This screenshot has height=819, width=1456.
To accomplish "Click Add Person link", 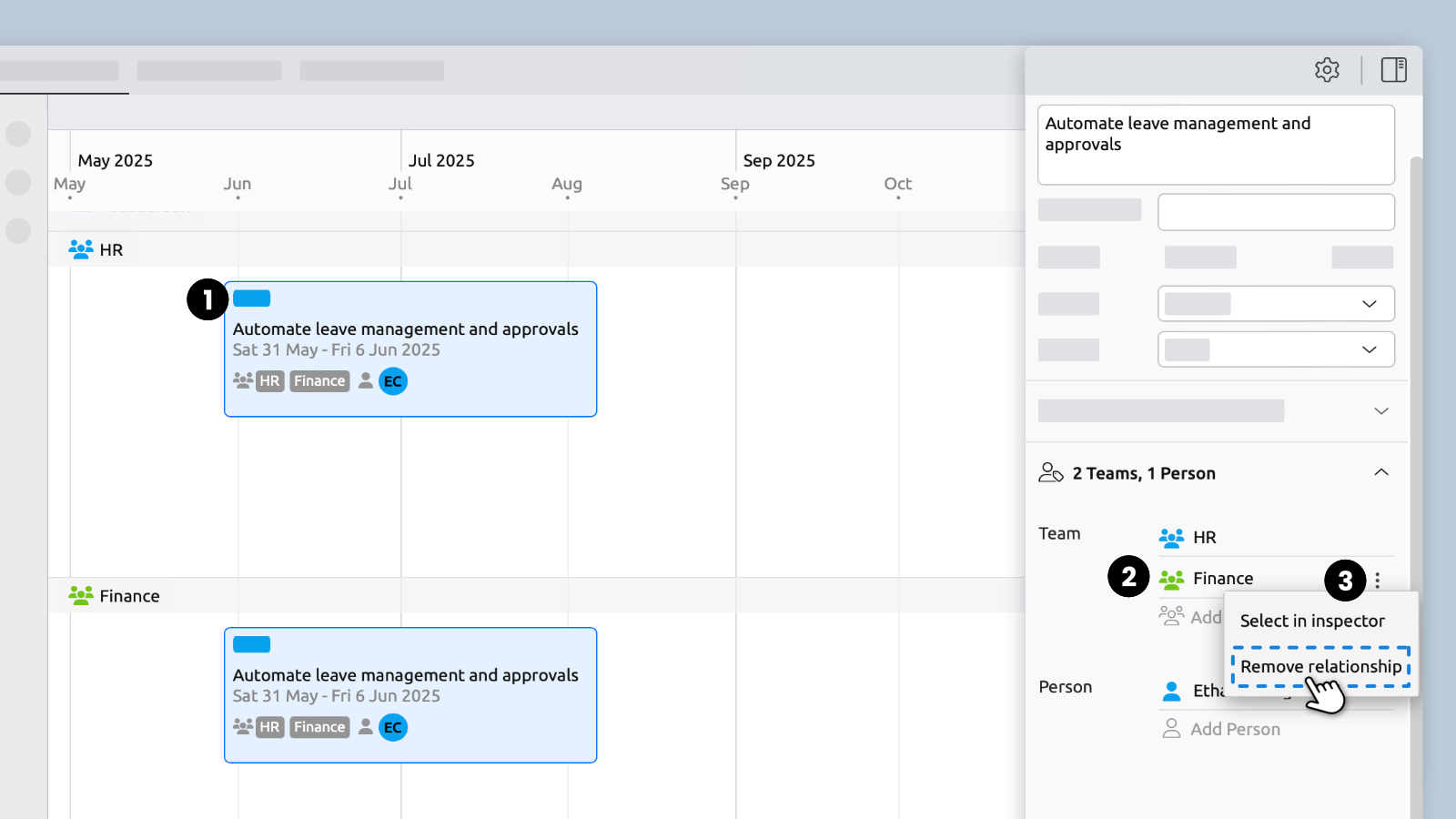I will click(1235, 729).
